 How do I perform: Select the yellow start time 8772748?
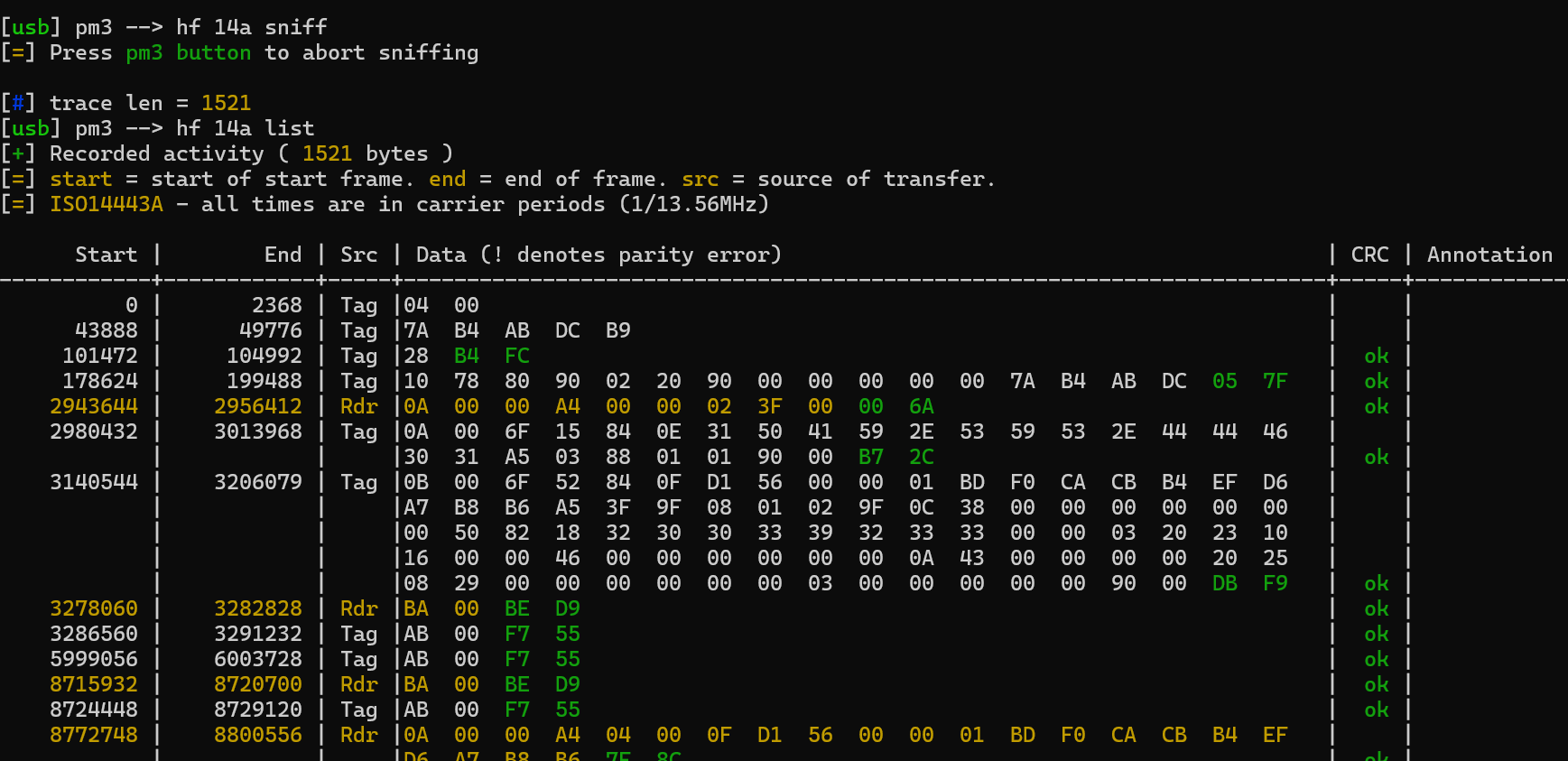94,735
